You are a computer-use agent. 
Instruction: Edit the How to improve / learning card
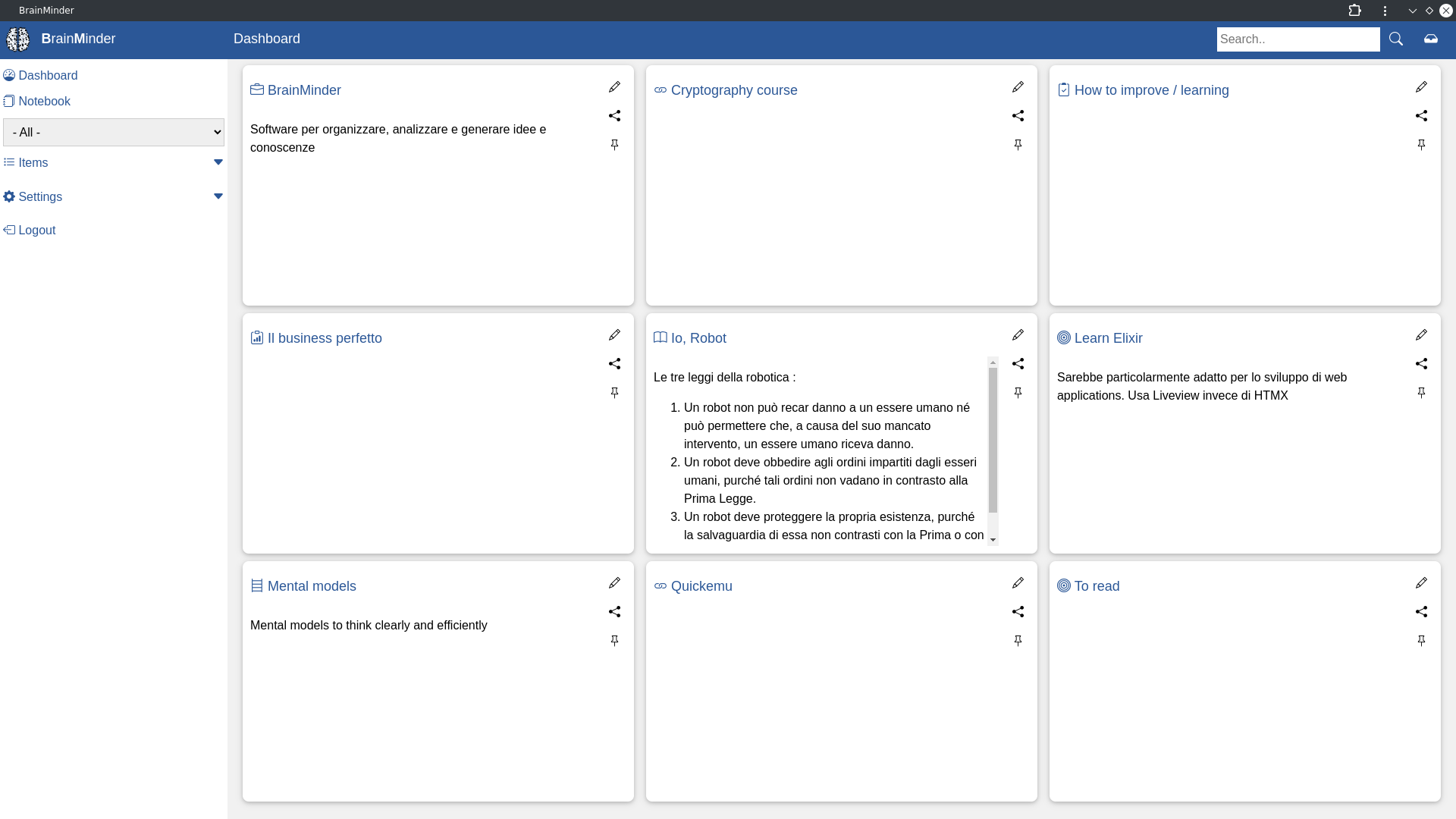(x=1421, y=87)
